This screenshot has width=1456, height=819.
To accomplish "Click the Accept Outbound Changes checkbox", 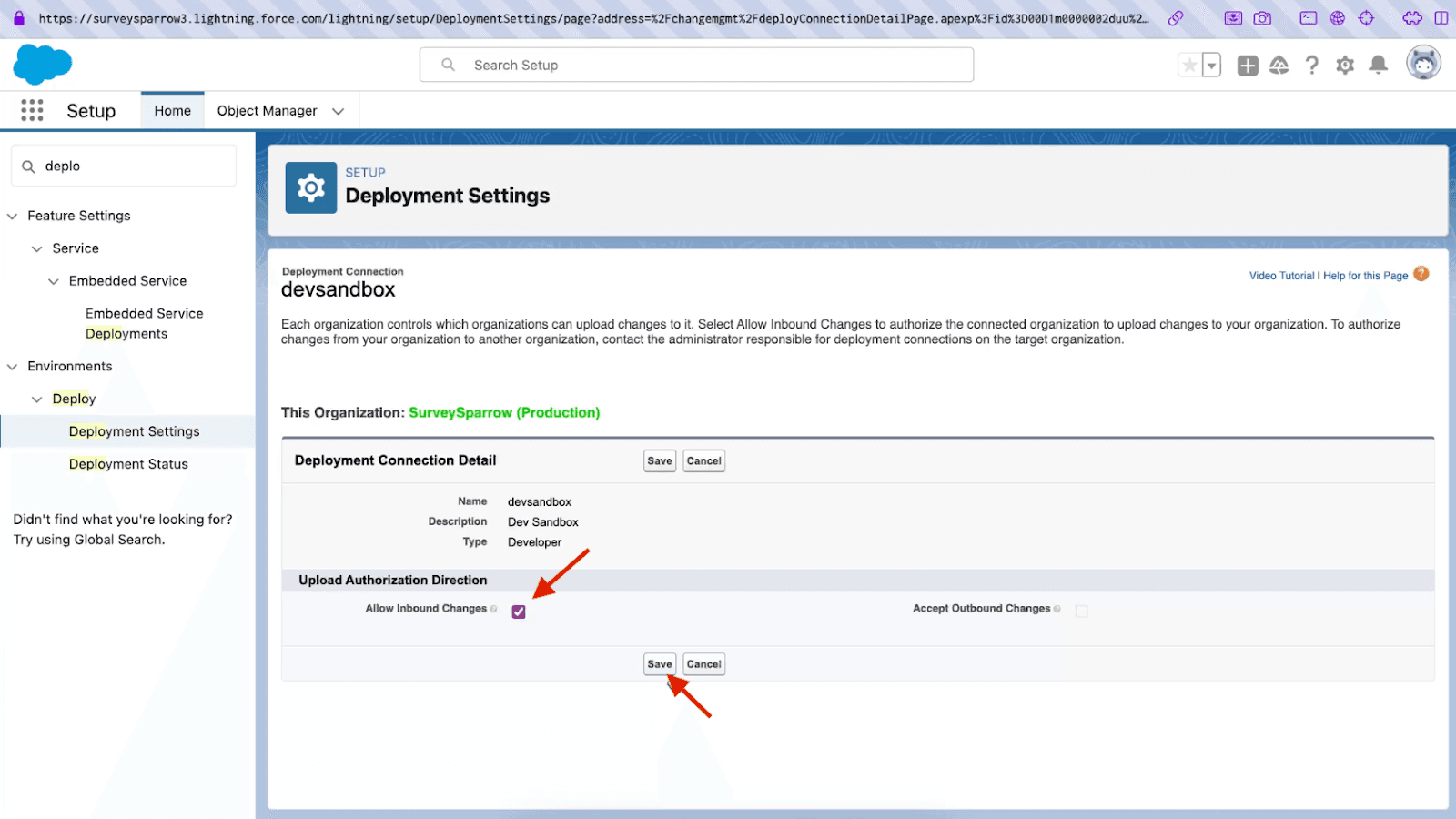I will click(1081, 612).
